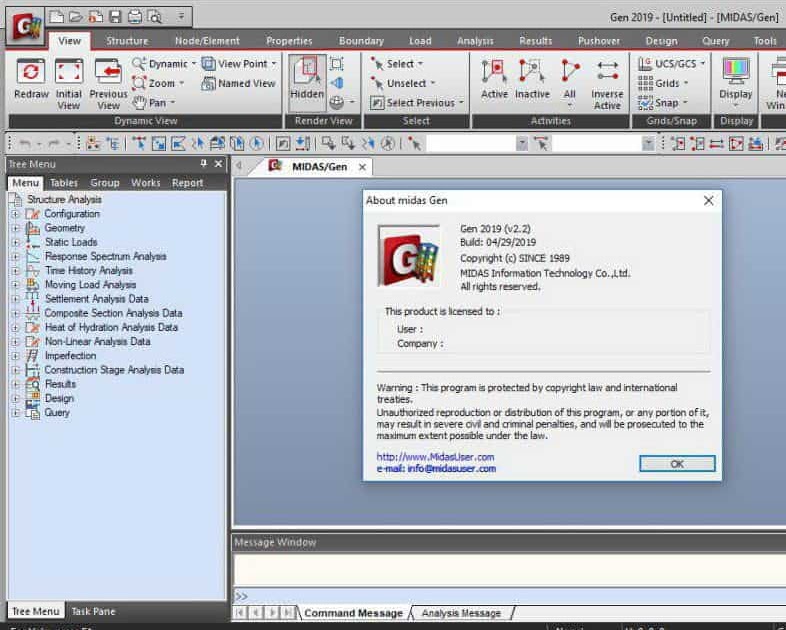Viewport: 786px width, 630px height.
Task: Select Construction Stage Analysis Data item
Action: [x=114, y=370]
